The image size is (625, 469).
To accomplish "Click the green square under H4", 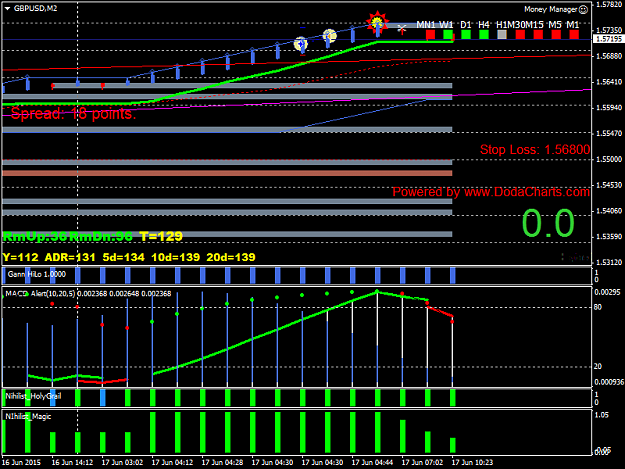I will (484, 35).
